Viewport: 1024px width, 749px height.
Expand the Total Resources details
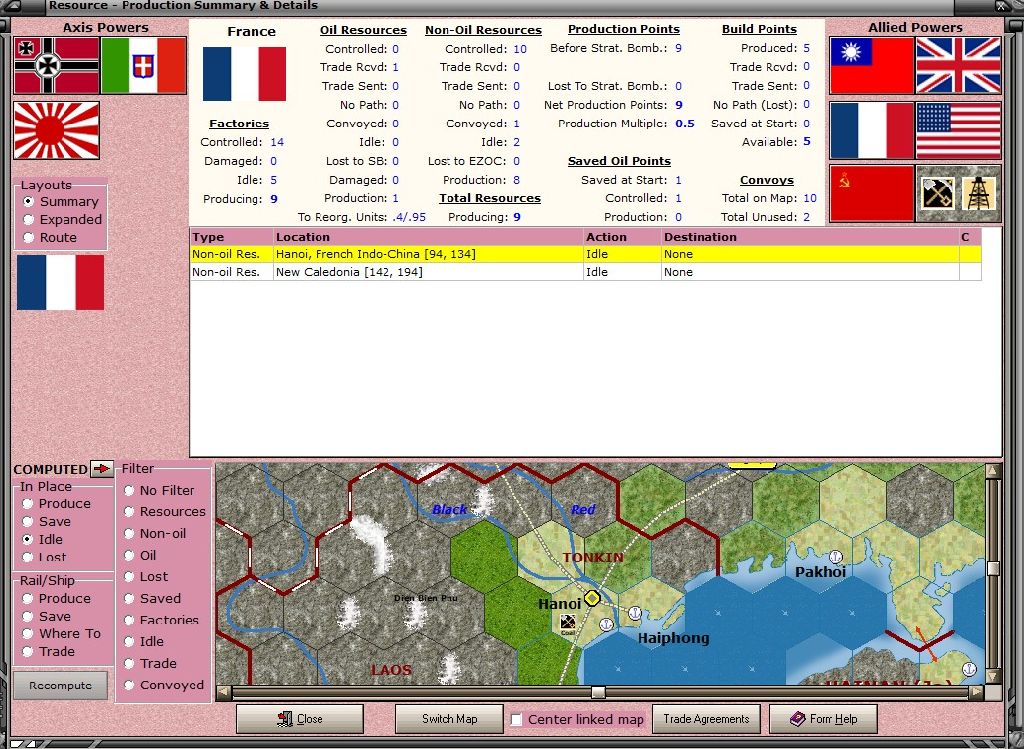489,198
